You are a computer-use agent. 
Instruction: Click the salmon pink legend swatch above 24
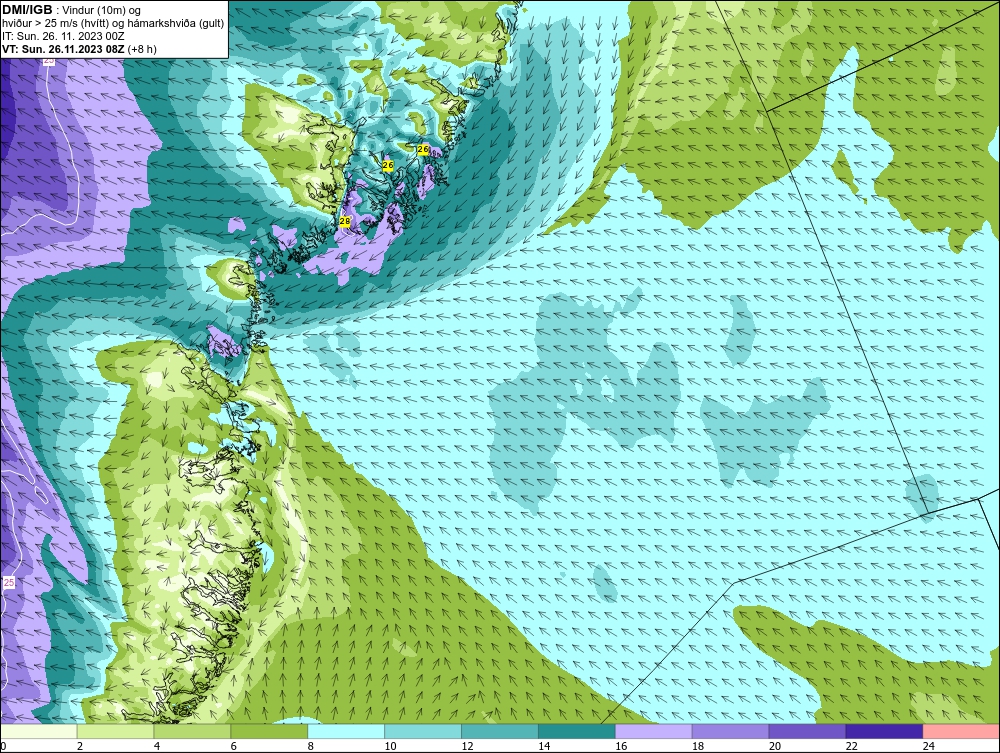pyautogui.click(x=961, y=731)
